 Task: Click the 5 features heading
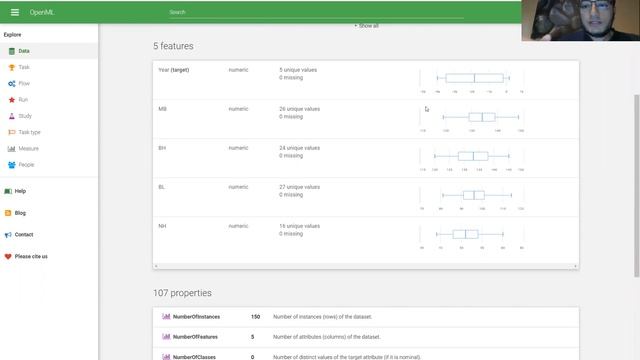[173, 46]
